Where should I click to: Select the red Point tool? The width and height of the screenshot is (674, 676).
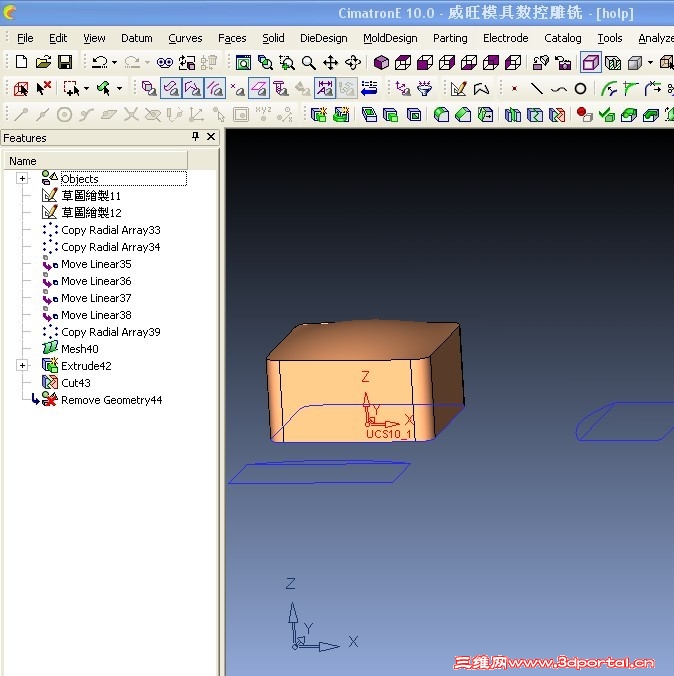(514, 89)
